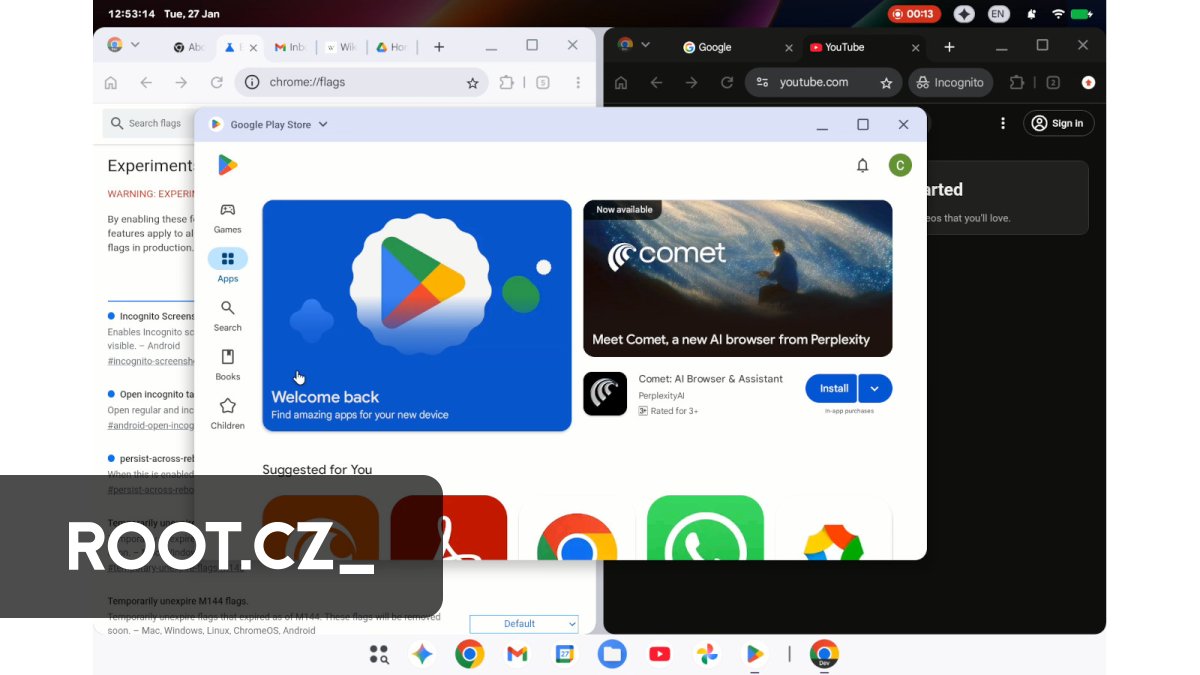
Task: Open Google Photos from the shelf
Action: point(707,654)
